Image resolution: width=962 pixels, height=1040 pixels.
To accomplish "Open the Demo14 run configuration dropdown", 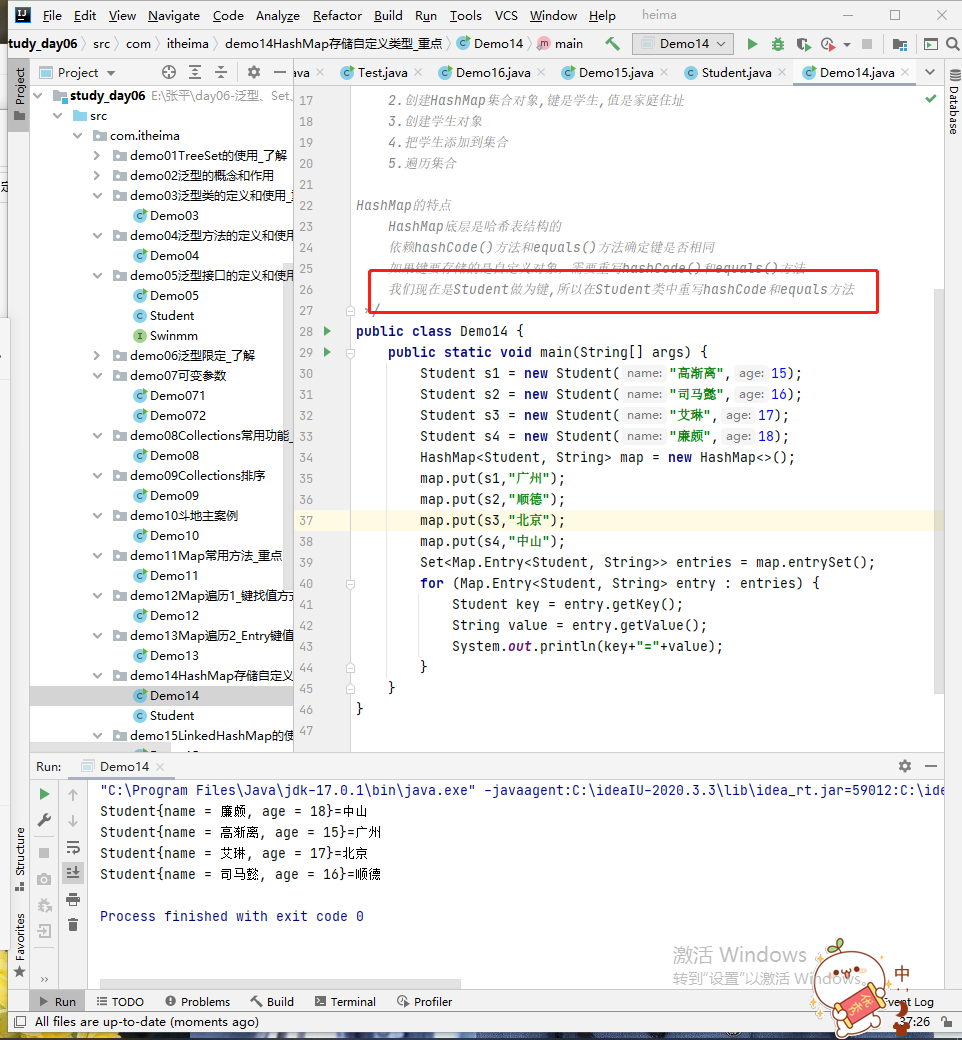I will click(683, 44).
